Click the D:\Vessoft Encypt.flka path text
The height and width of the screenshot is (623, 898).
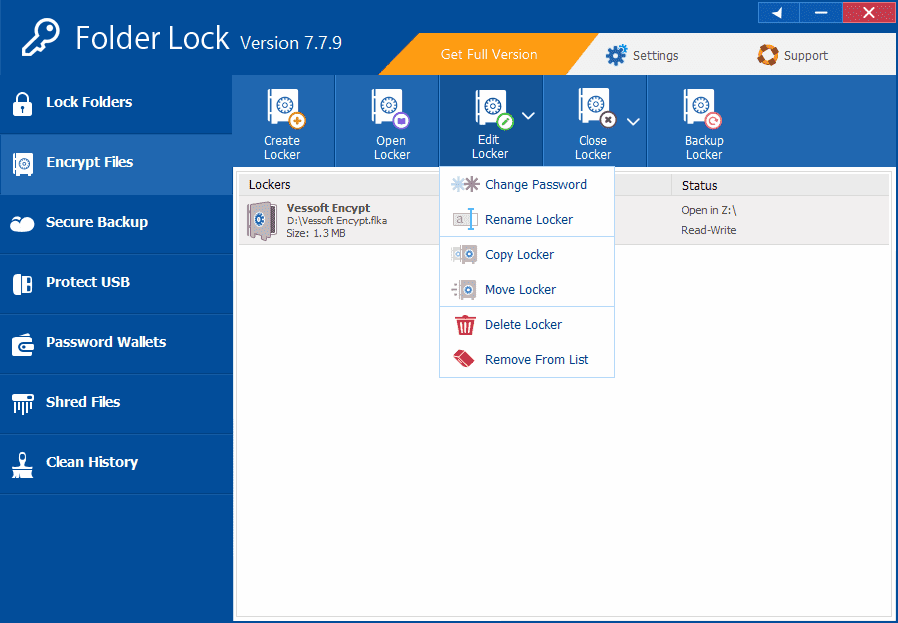pyautogui.click(x=337, y=220)
